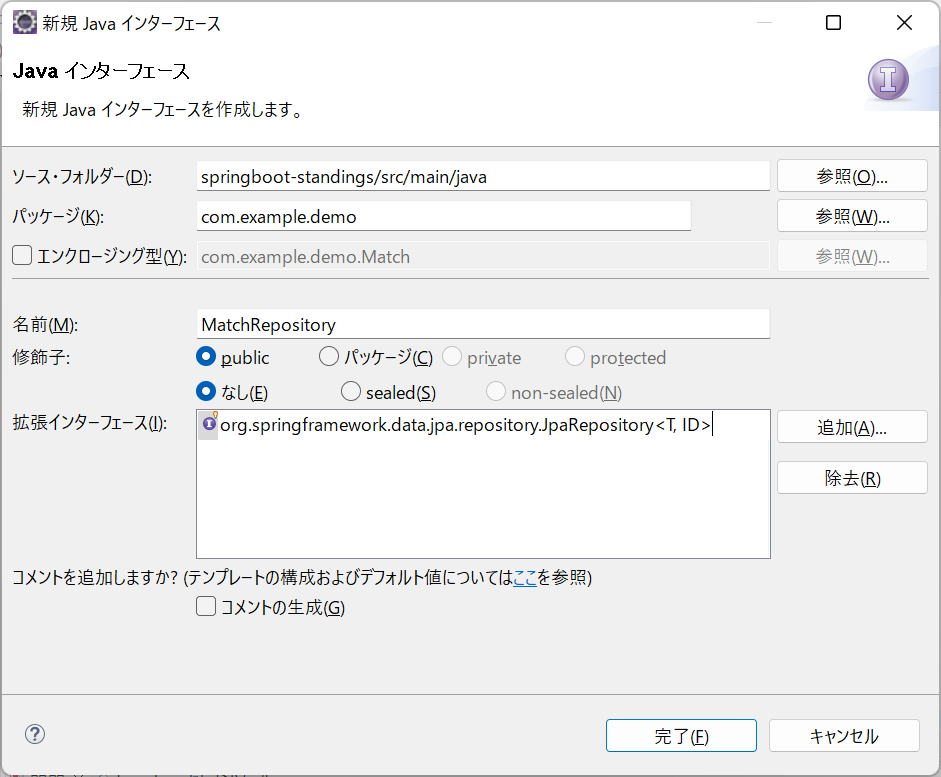Select the JpaRepository interface list entry
The height and width of the screenshot is (777, 941).
click(x=460, y=425)
